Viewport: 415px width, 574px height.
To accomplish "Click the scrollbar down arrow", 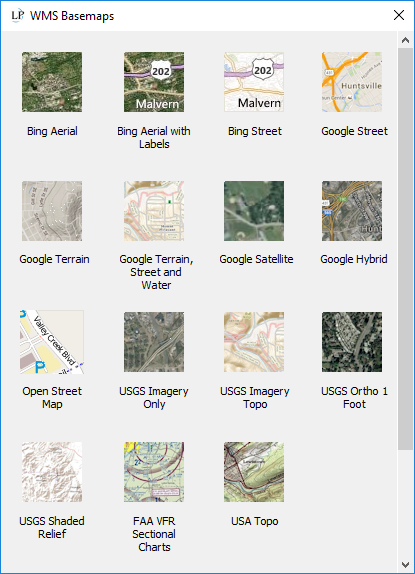I will tap(405, 564).
